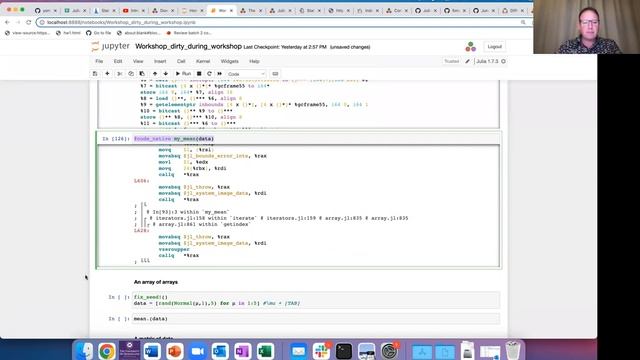Cut selected cells with the scissors icon

[120, 74]
